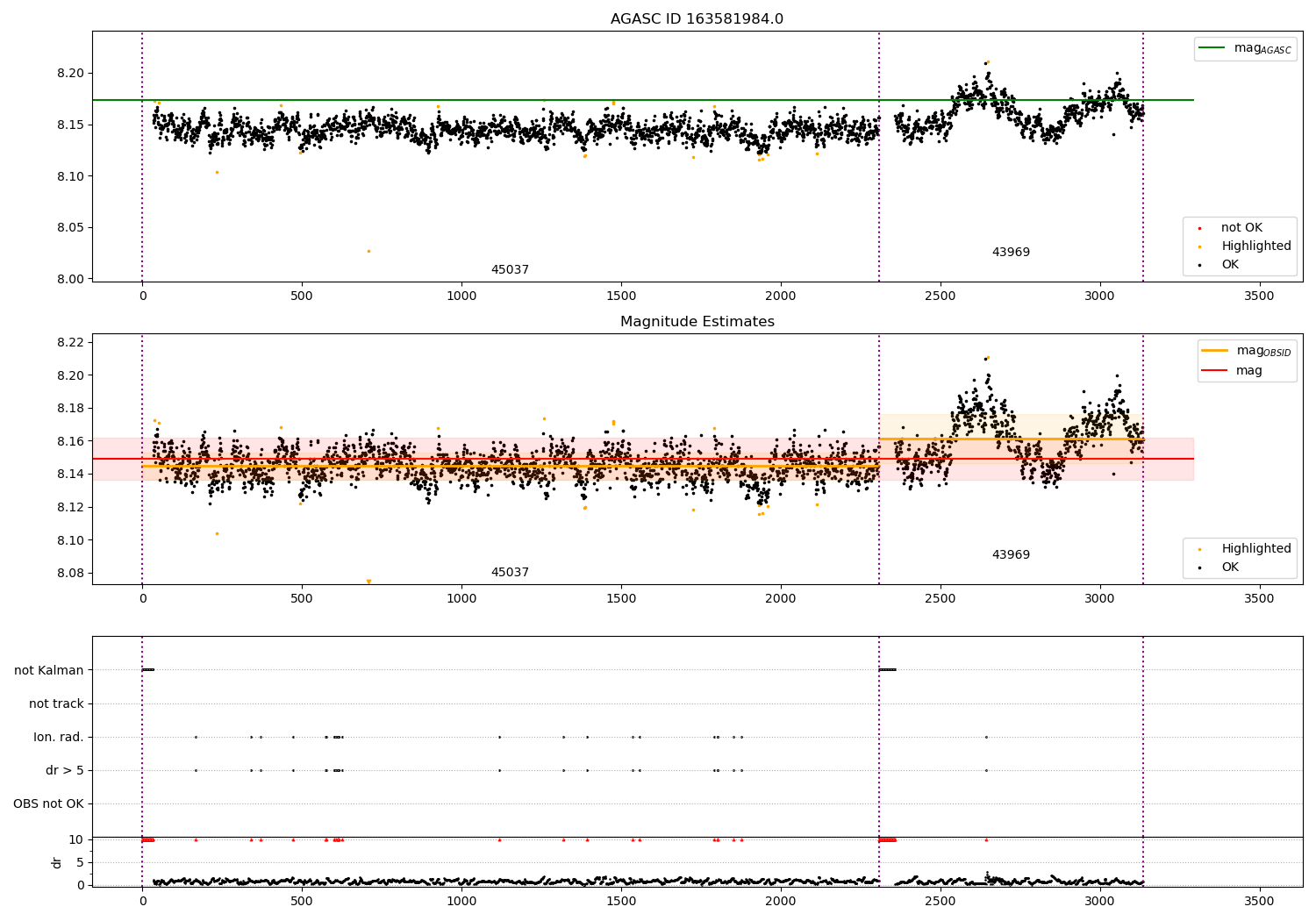Select the red 'mag' legend entry
The height and width of the screenshot is (921, 1316).
coord(1233,370)
